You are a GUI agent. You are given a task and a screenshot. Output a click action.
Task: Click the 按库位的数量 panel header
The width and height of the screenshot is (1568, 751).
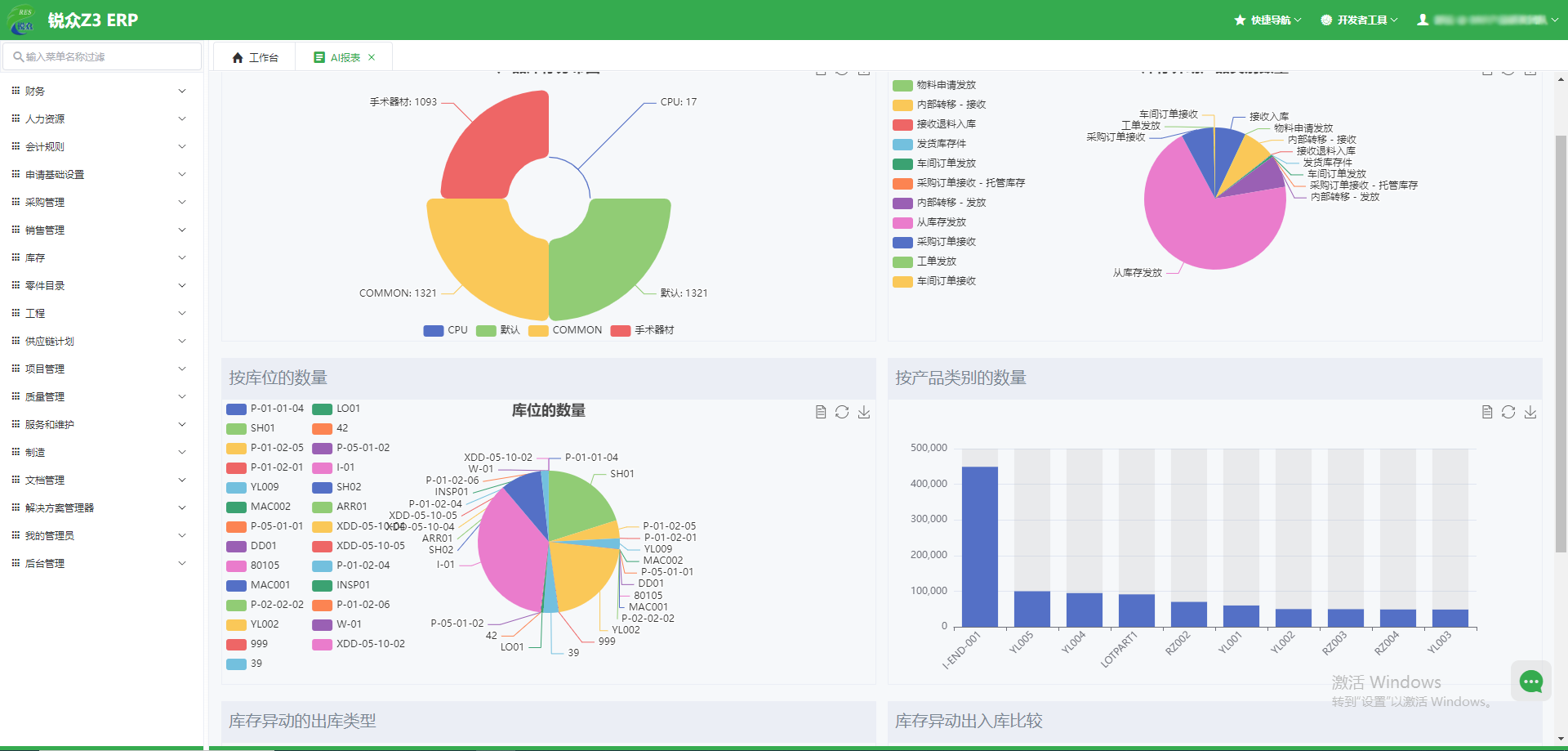(548, 378)
